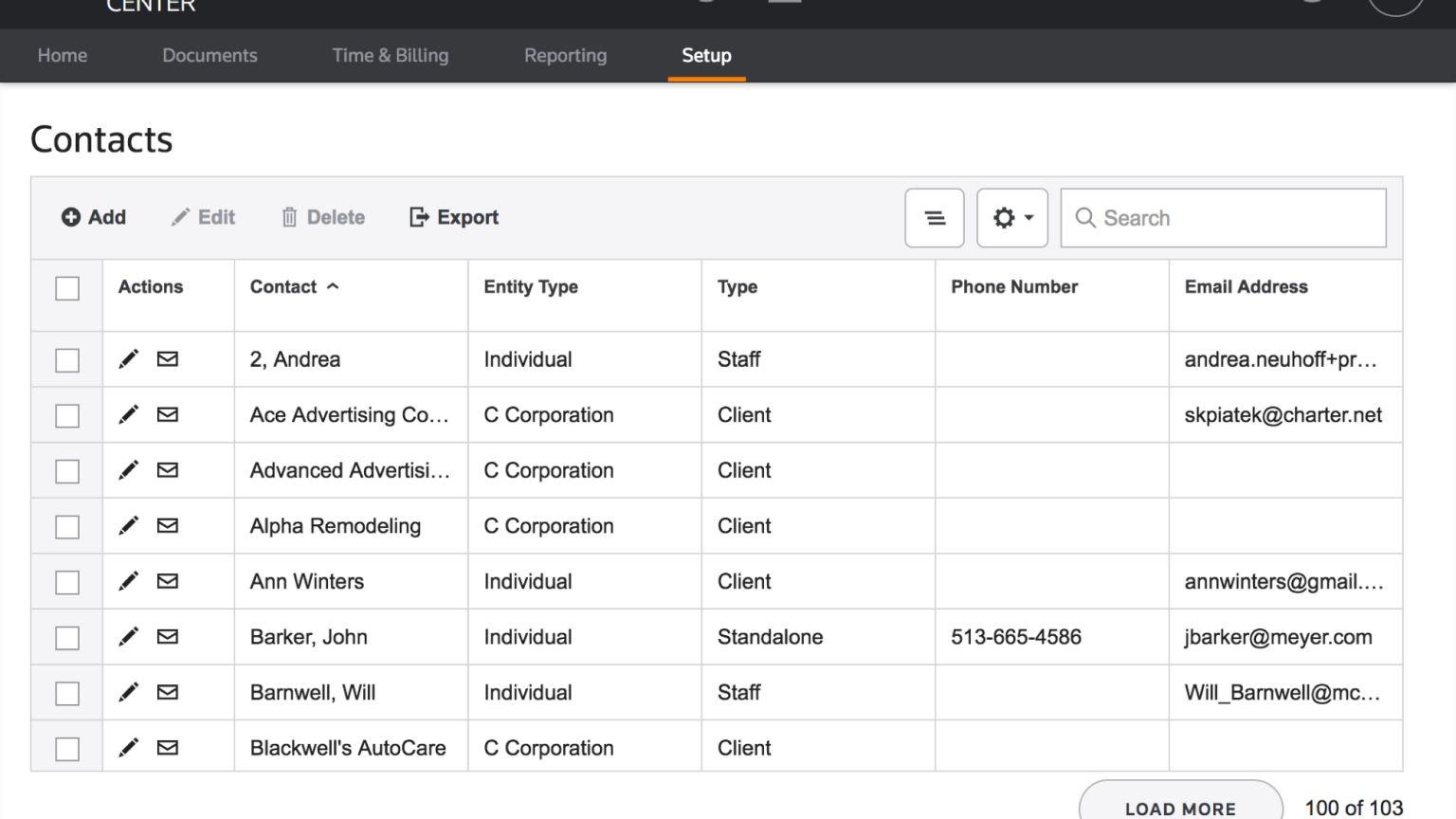Viewport: 1456px width, 819px height.
Task: Check the checkbox for Barnwell, Will
Action: [x=66, y=693]
